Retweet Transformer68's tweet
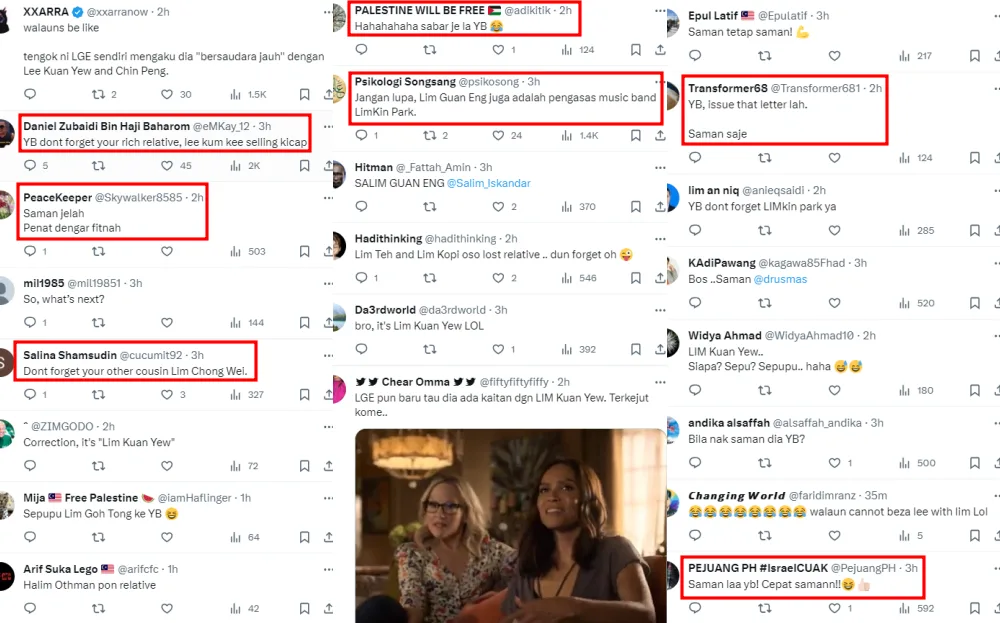Screen dimensions: 1000x623 coord(765,158)
